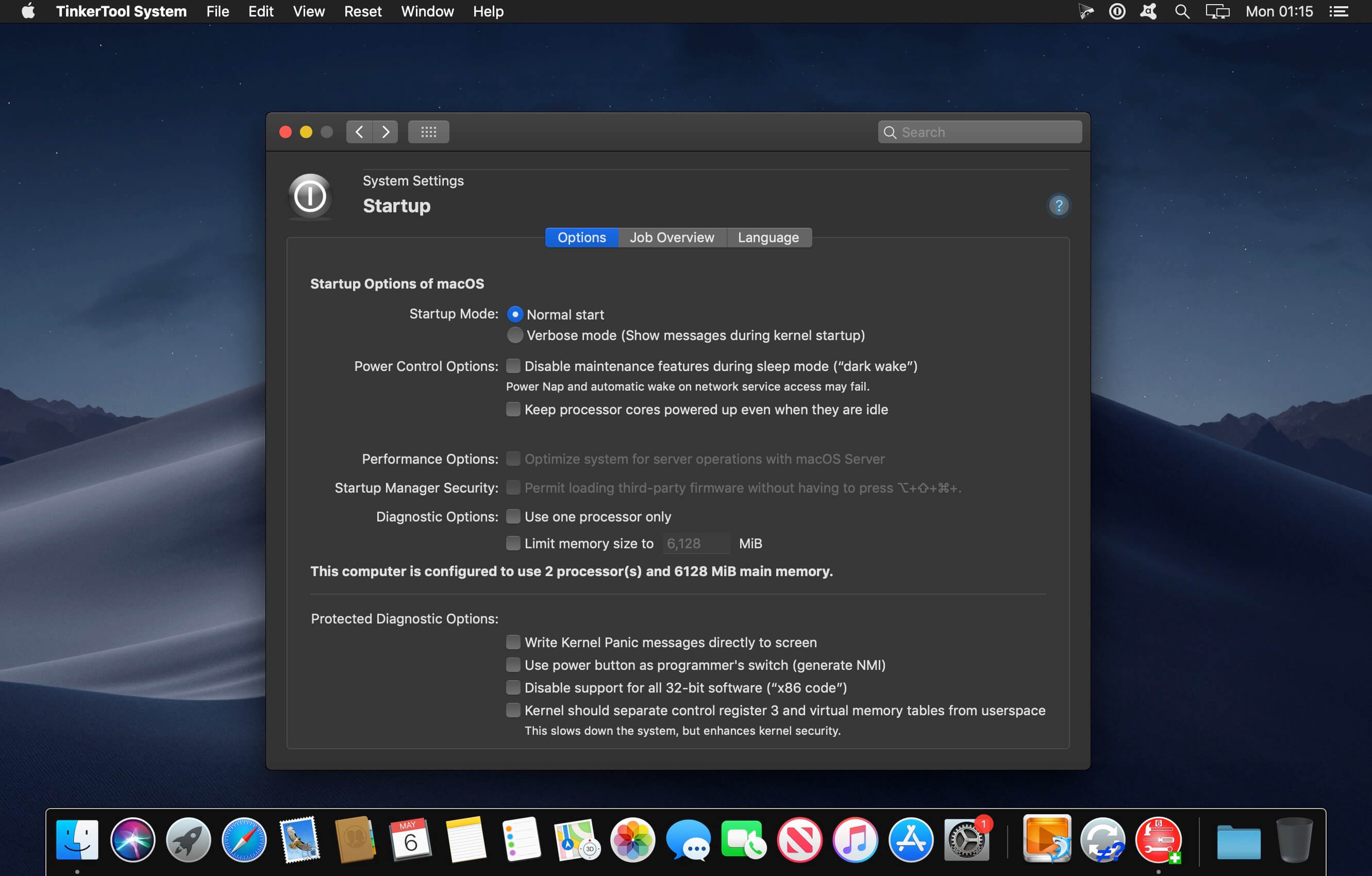The height and width of the screenshot is (876, 1372).
Task: Open Maps from the Dock
Action: (x=577, y=839)
